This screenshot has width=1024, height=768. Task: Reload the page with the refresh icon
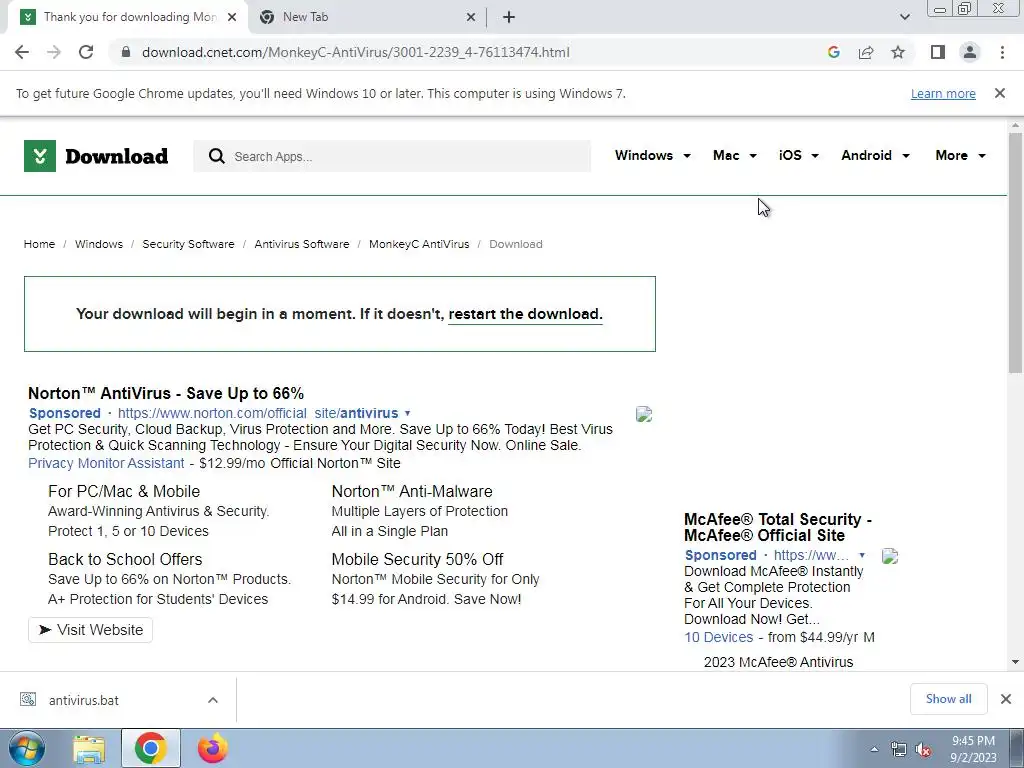[86, 52]
